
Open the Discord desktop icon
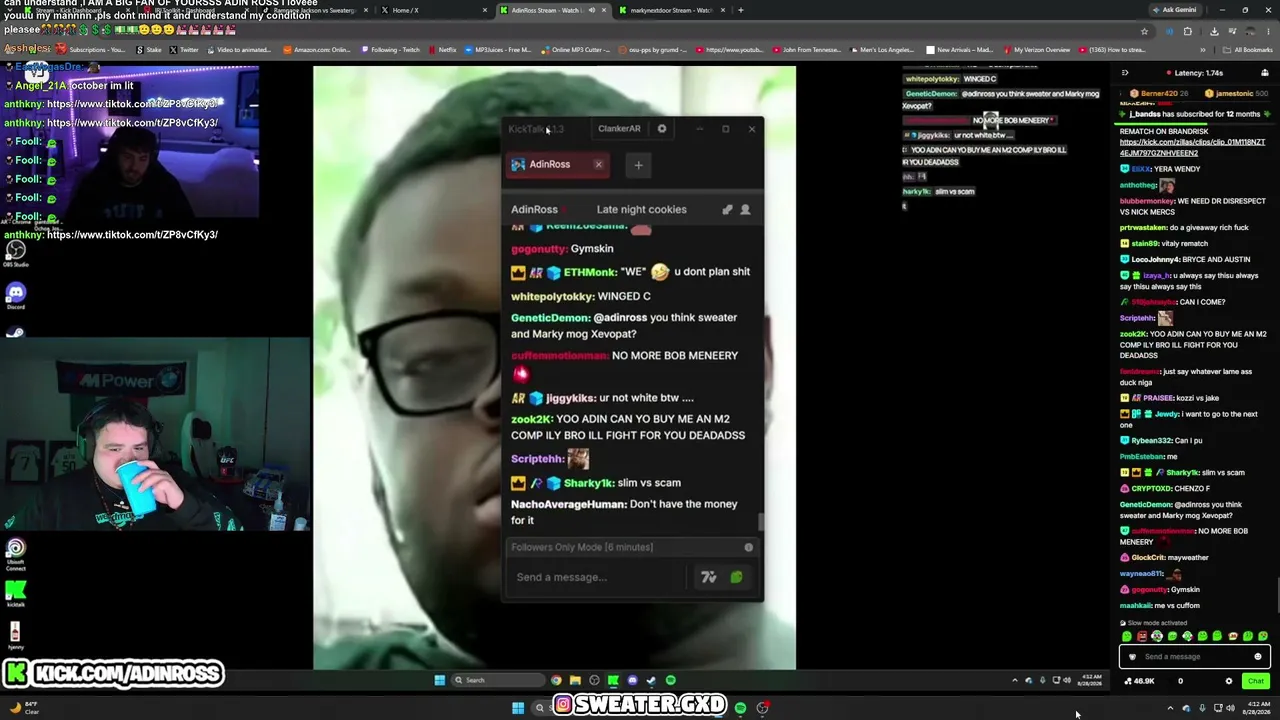[15, 294]
